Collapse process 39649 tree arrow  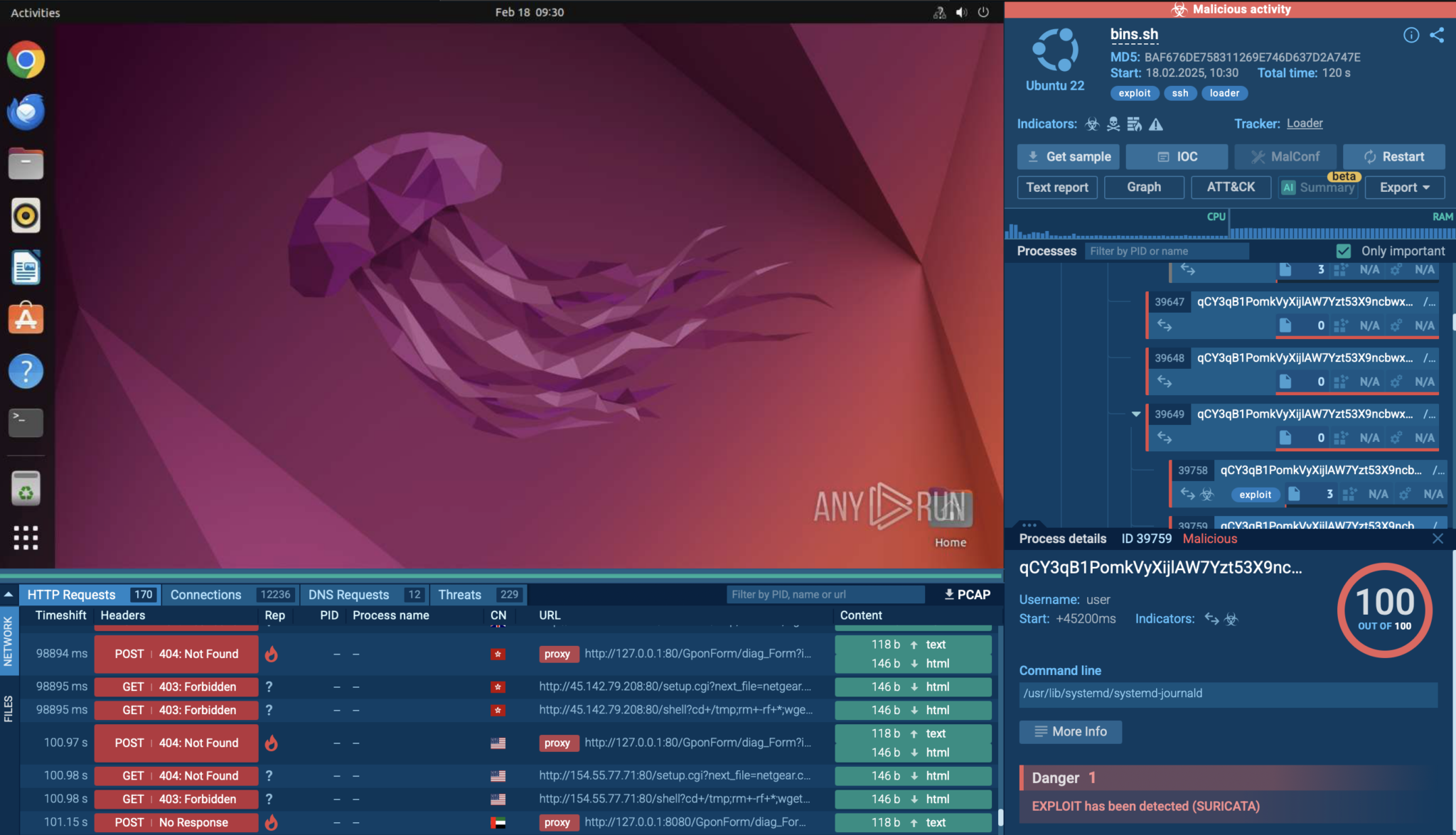coord(1135,414)
